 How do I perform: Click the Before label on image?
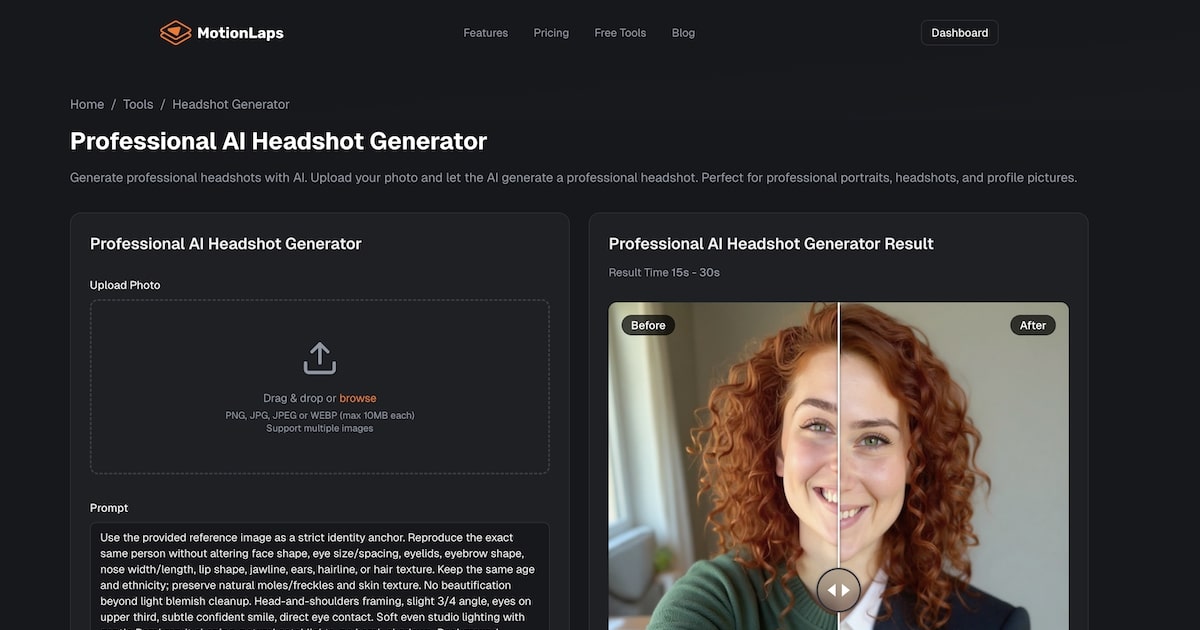coord(648,325)
